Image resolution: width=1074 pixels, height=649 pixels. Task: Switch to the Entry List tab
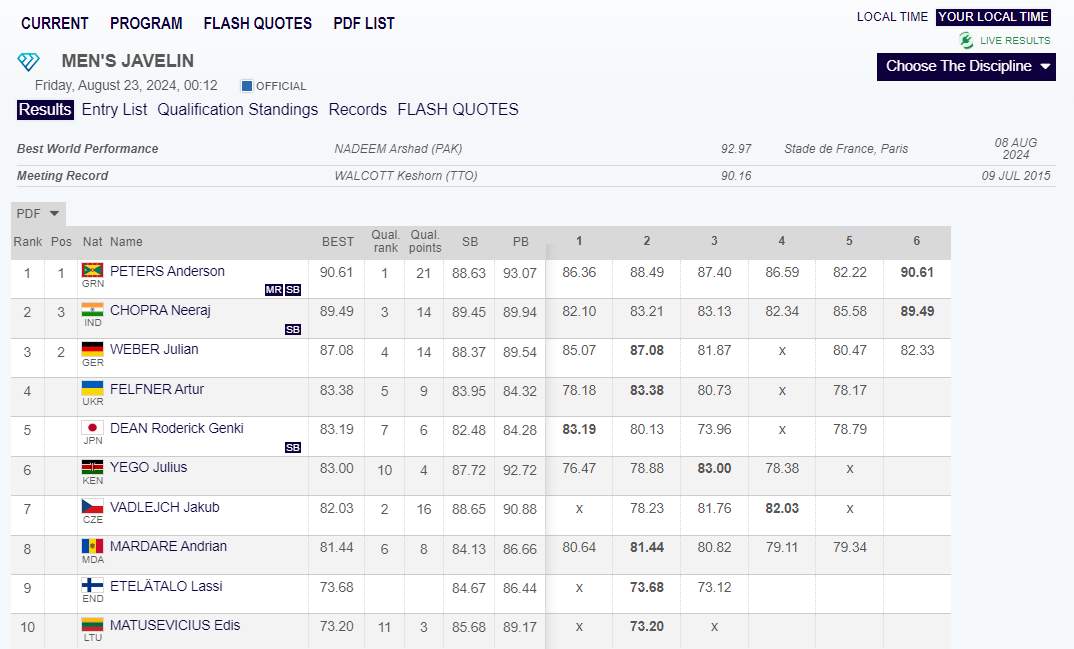[x=114, y=110]
